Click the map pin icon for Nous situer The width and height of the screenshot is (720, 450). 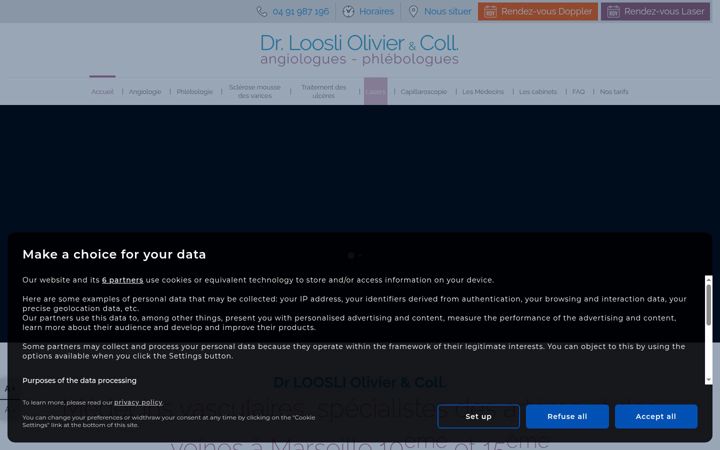coord(413,11)
